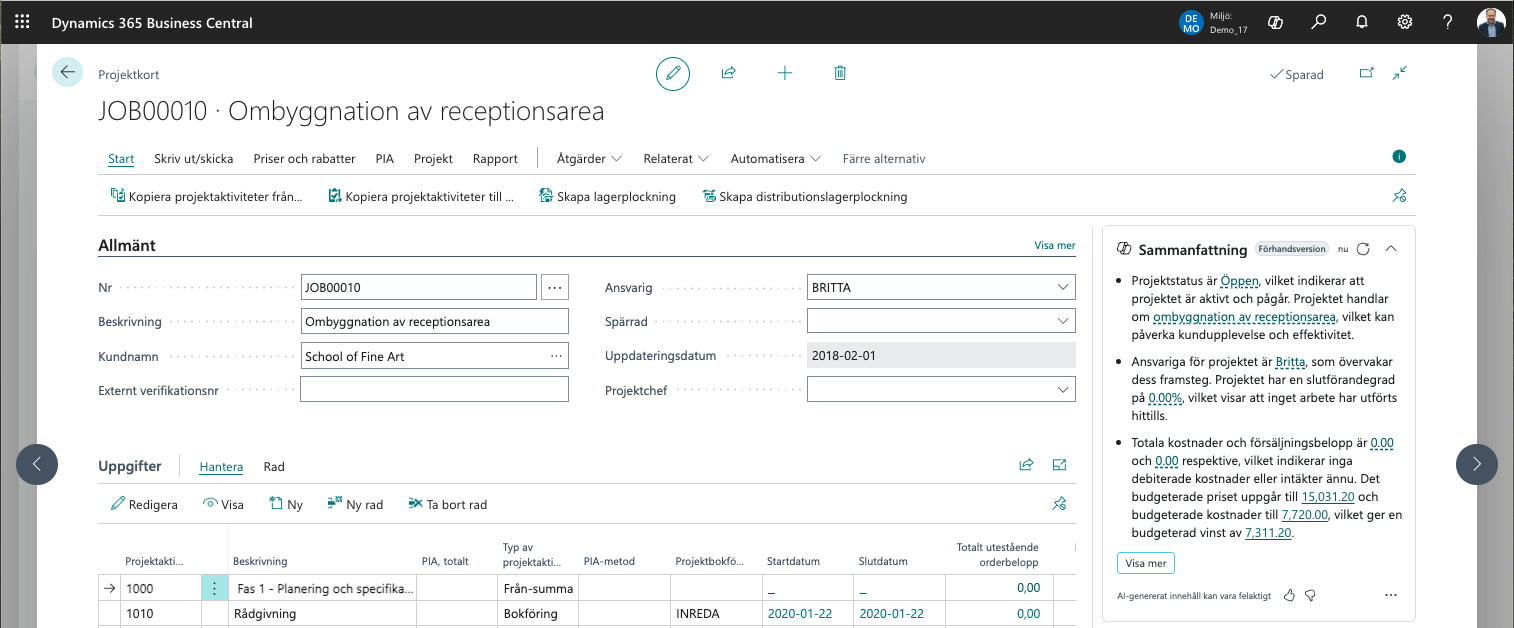Like the AI summary with thumbs up

(x=1289, y=595)
